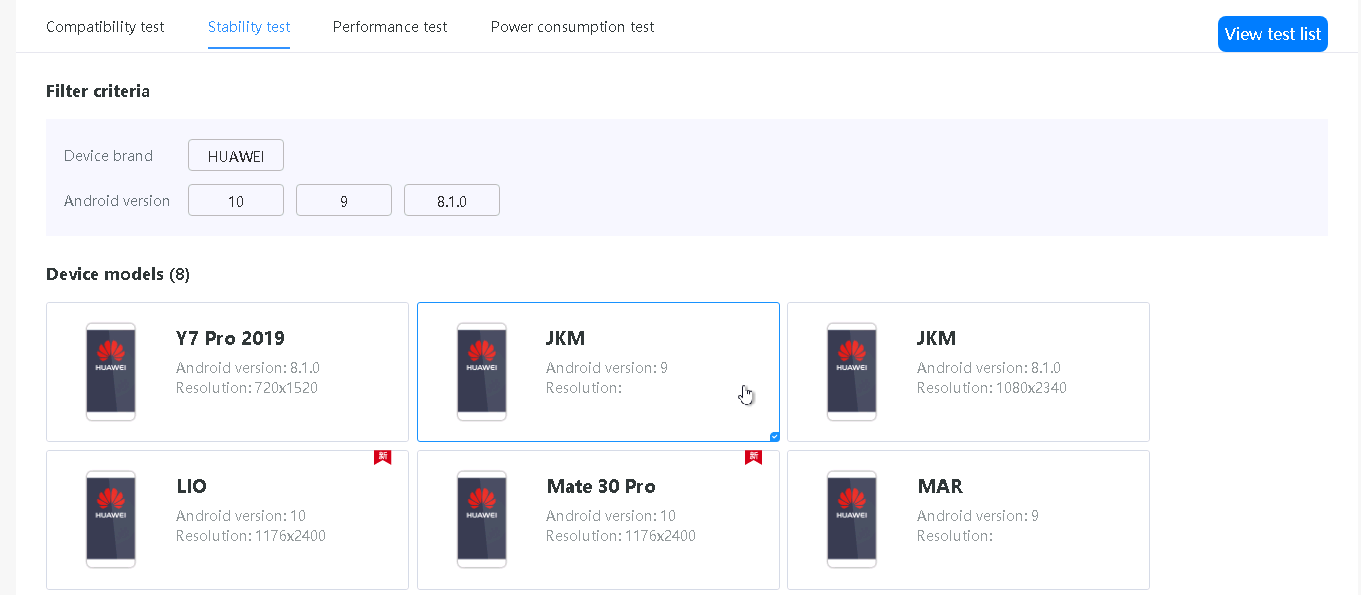Image resolution: width=1361 pixels, height=595 pixels.
Task: Click the MAR device title
Action: (940, 487)
